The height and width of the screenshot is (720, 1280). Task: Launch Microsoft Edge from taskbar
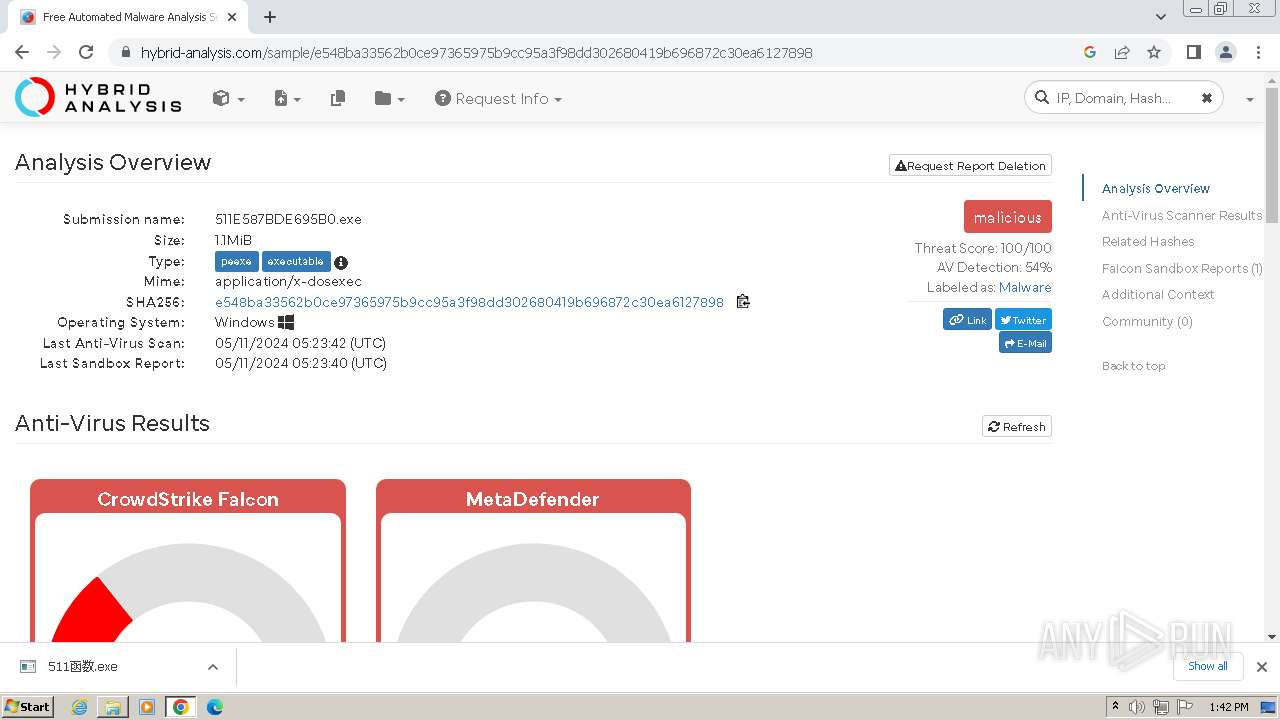click(x=215, y=707)
